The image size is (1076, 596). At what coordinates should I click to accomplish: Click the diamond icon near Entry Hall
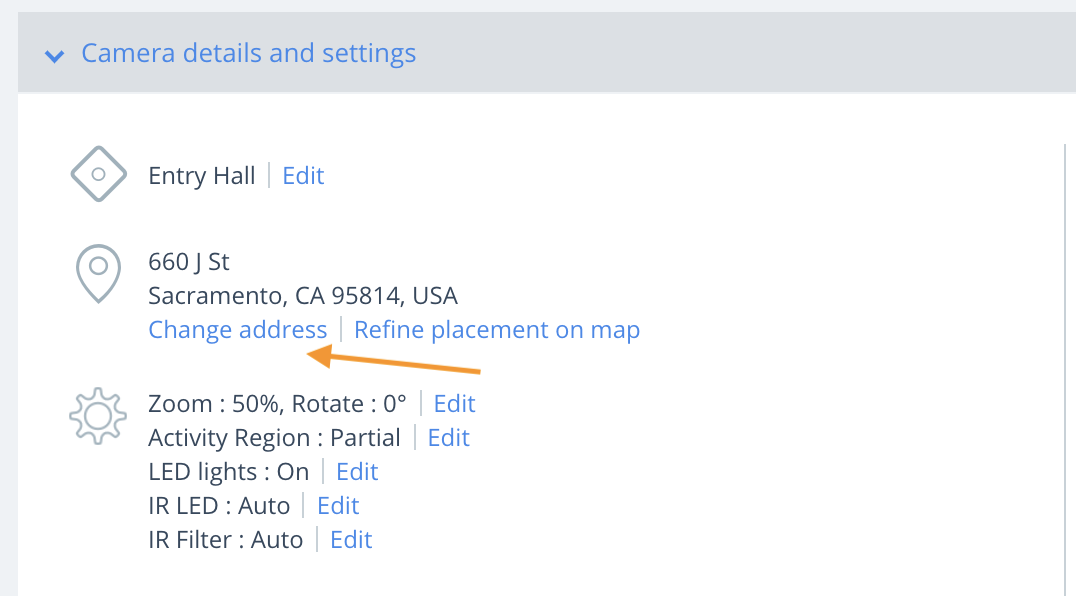(x=97, y=174)
